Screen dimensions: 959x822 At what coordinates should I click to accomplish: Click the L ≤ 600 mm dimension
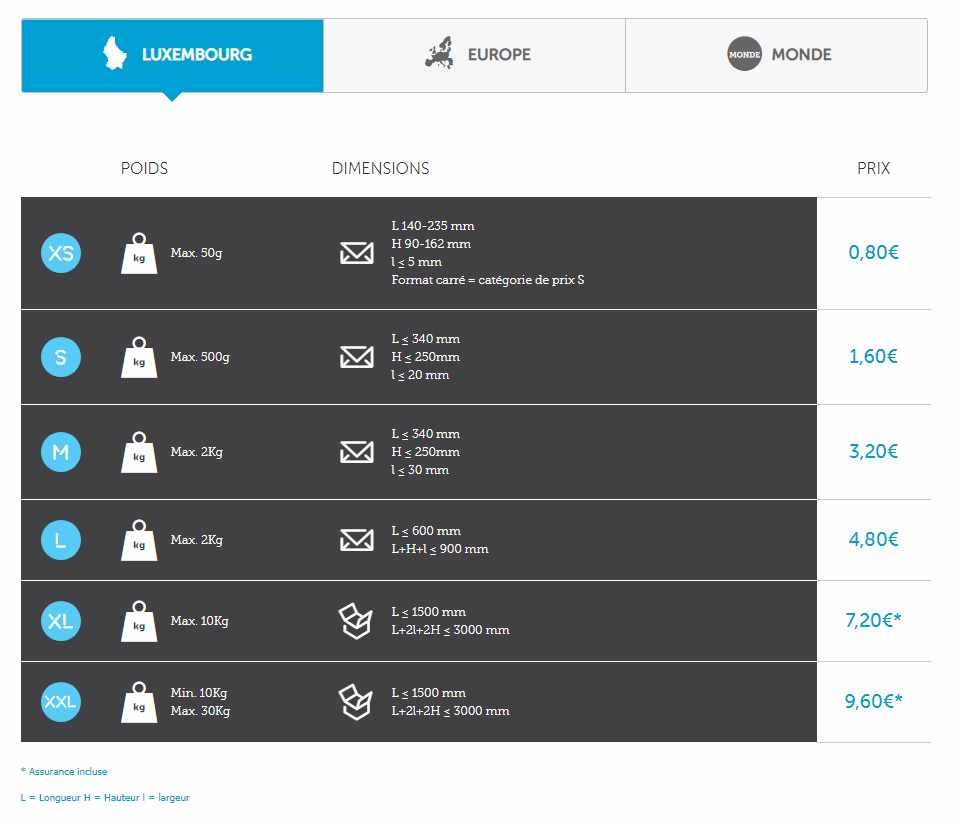coord(426,531)
